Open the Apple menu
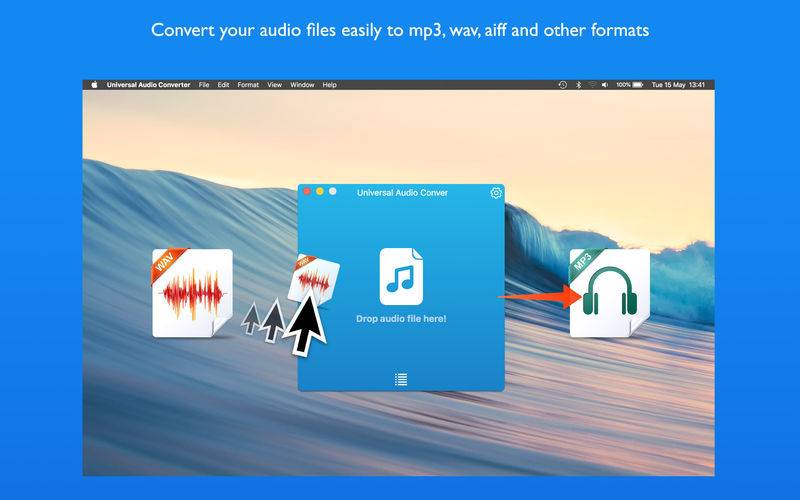 (x=94, y=85)
